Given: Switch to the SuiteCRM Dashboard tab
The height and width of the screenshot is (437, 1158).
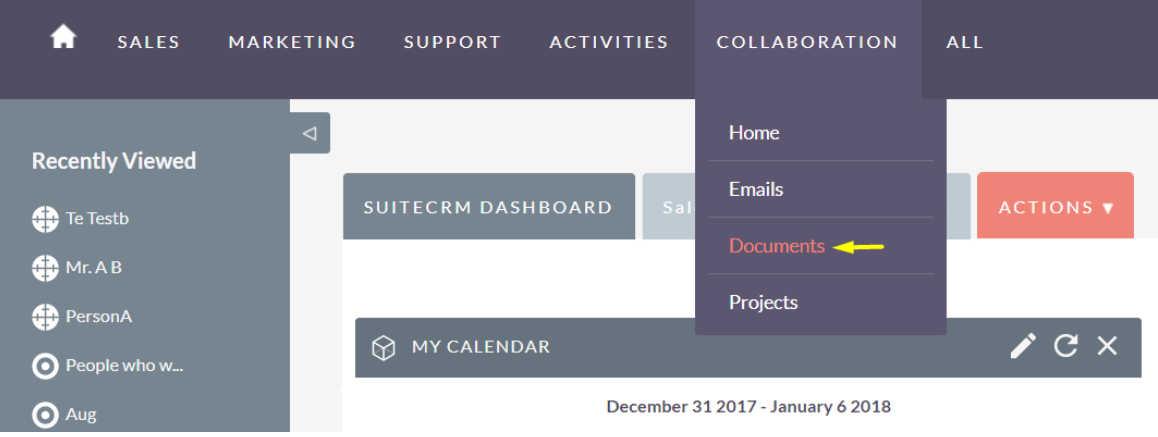Looking at the screenshot, I should point(488,207).
